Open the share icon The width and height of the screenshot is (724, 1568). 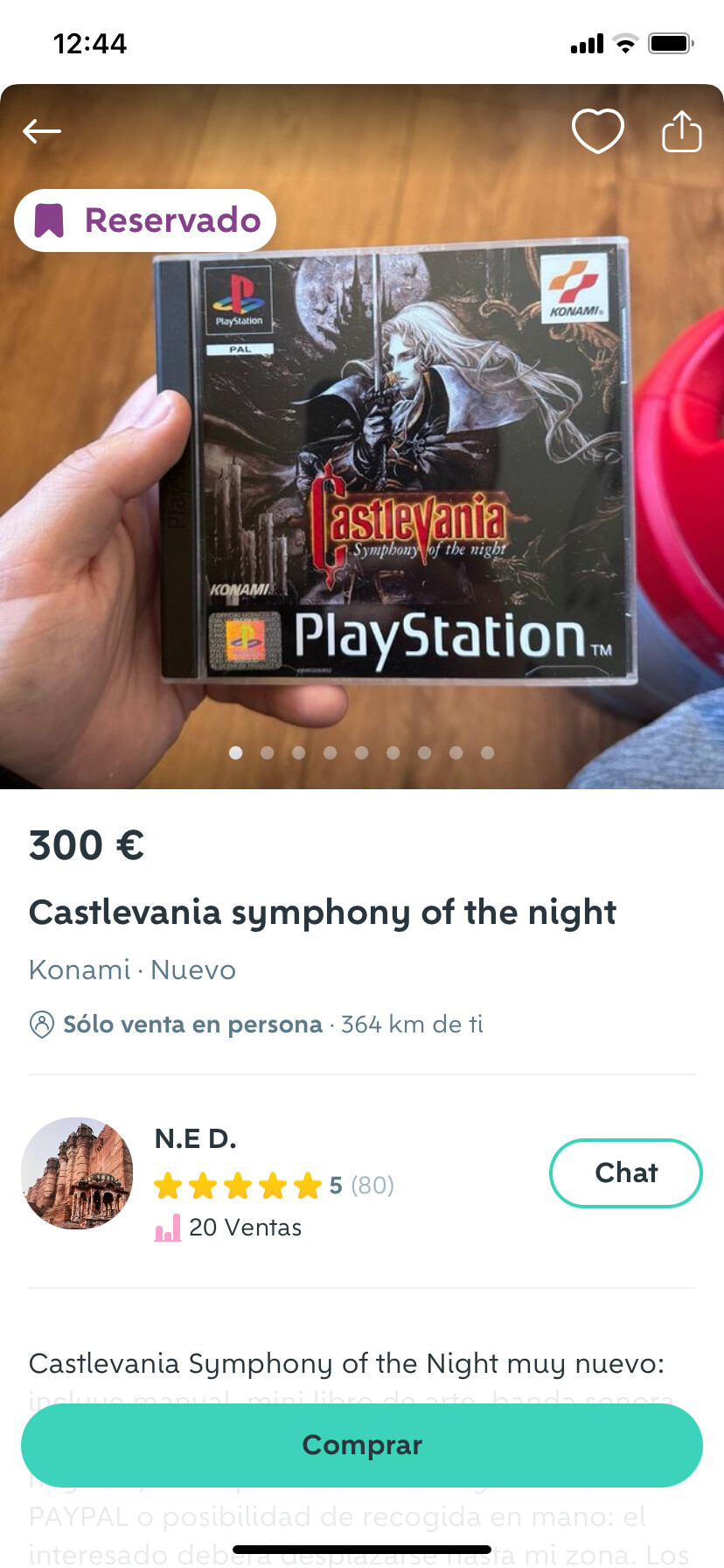click(x=682, y=131)
